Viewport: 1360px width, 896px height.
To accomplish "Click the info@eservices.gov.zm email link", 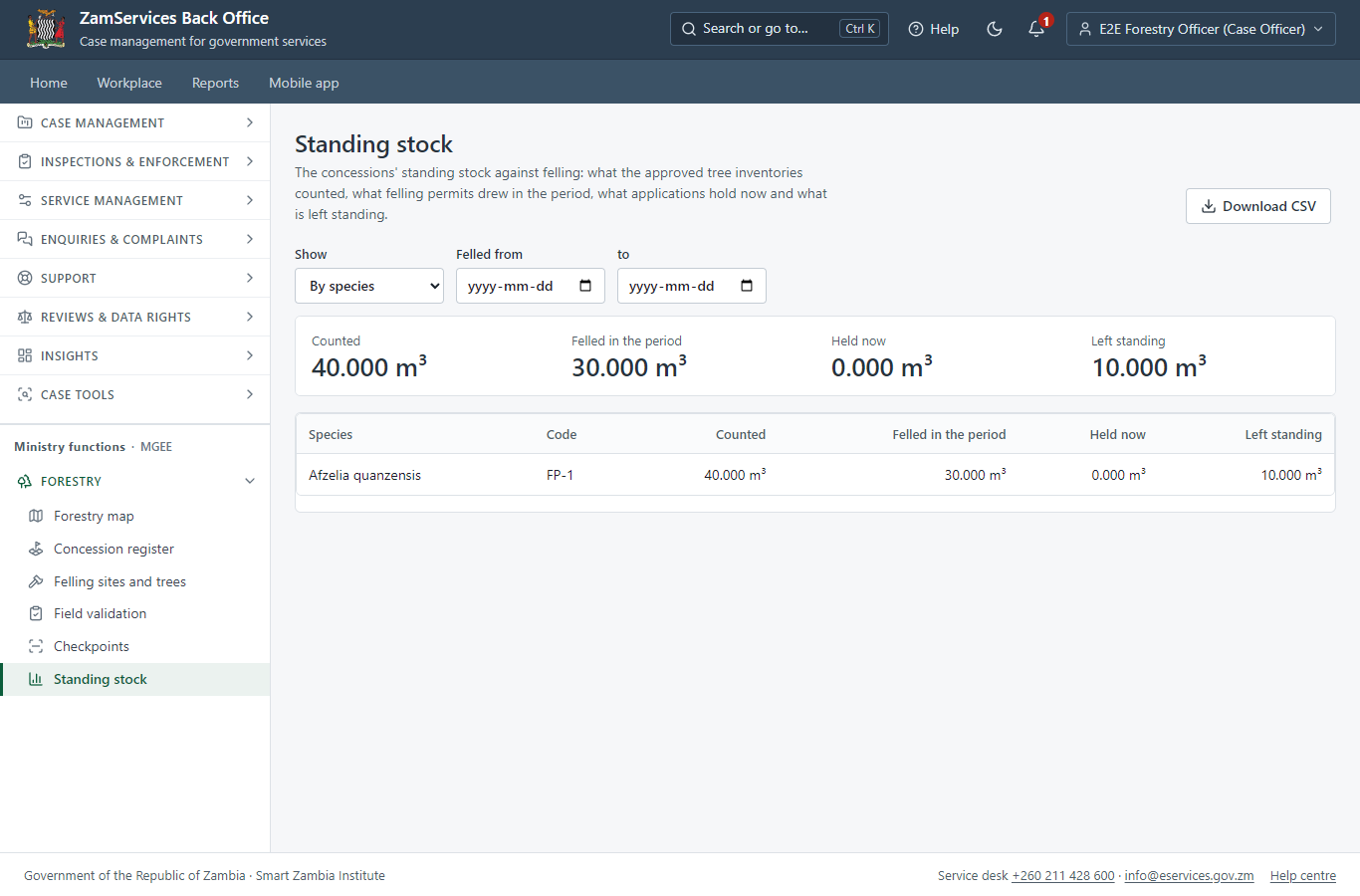I will pyautogui.click(x=1189, y=876).
